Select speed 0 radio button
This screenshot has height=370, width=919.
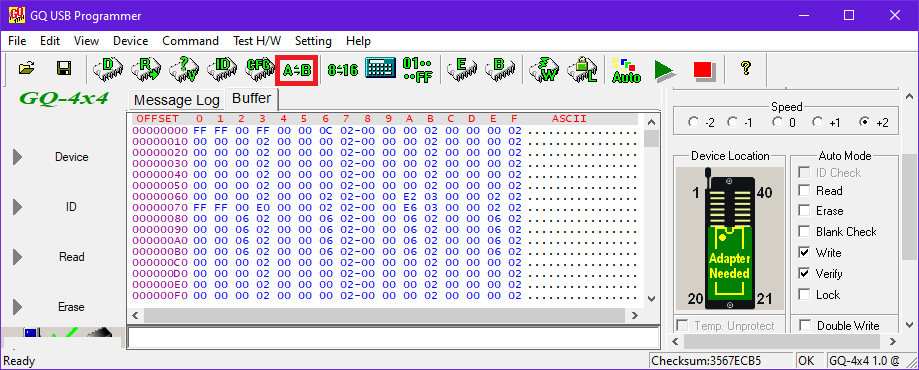pos(777,123)
